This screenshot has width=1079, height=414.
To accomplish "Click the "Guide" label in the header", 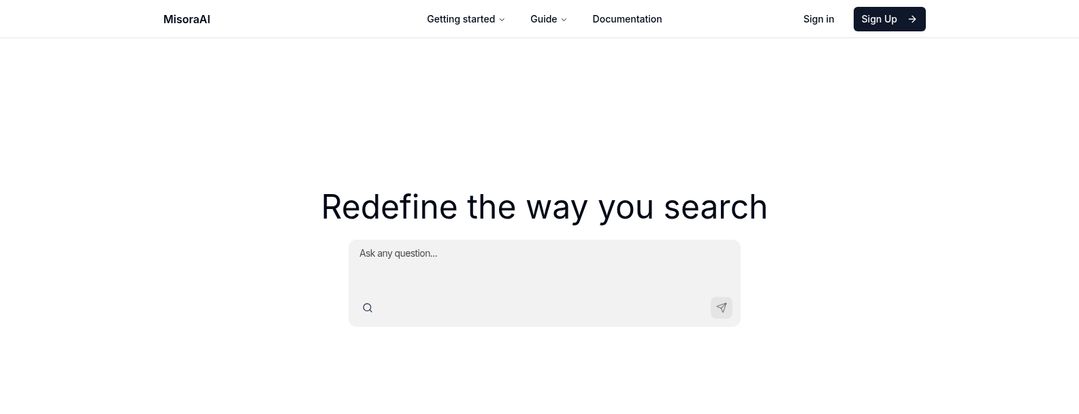I will pyautogui.click(x=543, y=19).
